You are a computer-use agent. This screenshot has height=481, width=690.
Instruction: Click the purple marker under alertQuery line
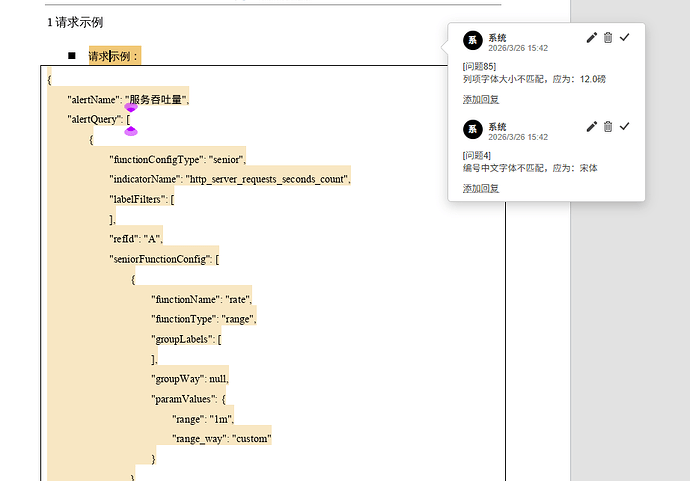coord(130,130)
